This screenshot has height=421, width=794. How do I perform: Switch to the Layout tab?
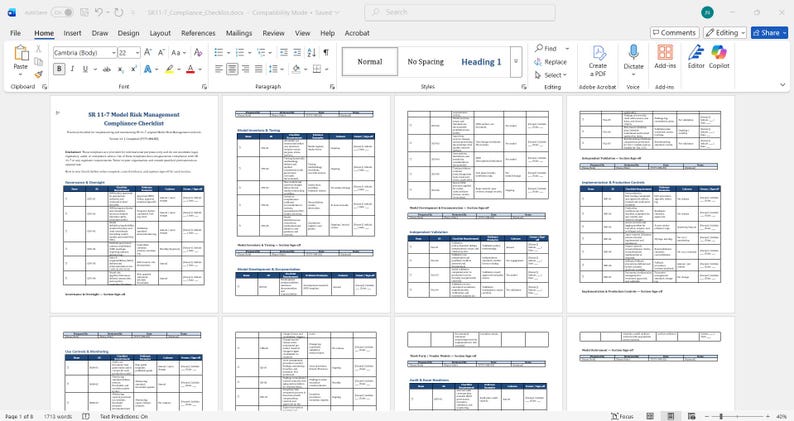tap(160, 33)
